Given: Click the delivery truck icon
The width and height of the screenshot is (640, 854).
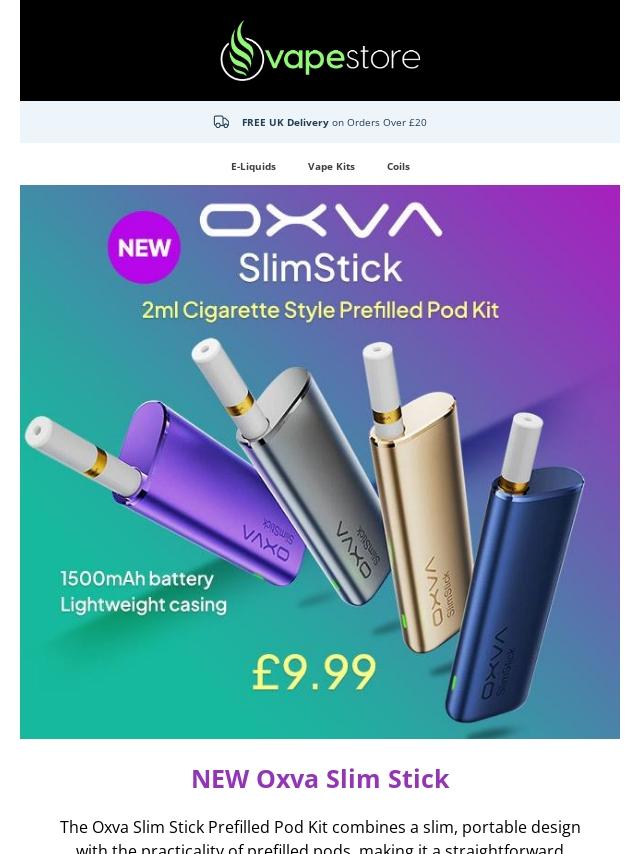Looking at the screenshot, I should [x=221, y=122].
